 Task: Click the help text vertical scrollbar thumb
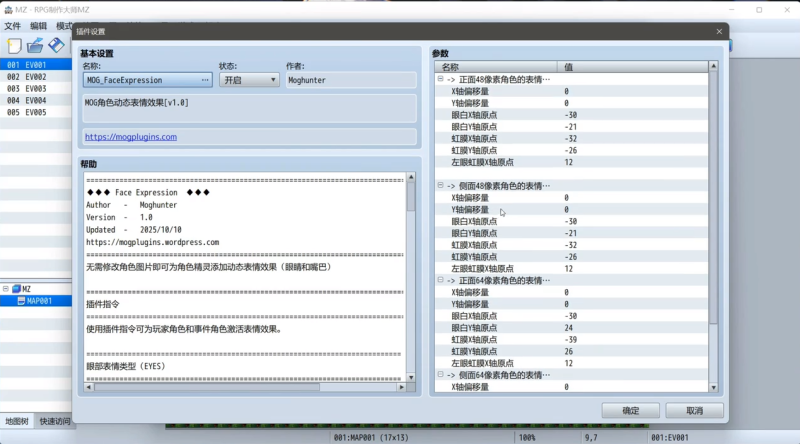[x=411, y=196]
